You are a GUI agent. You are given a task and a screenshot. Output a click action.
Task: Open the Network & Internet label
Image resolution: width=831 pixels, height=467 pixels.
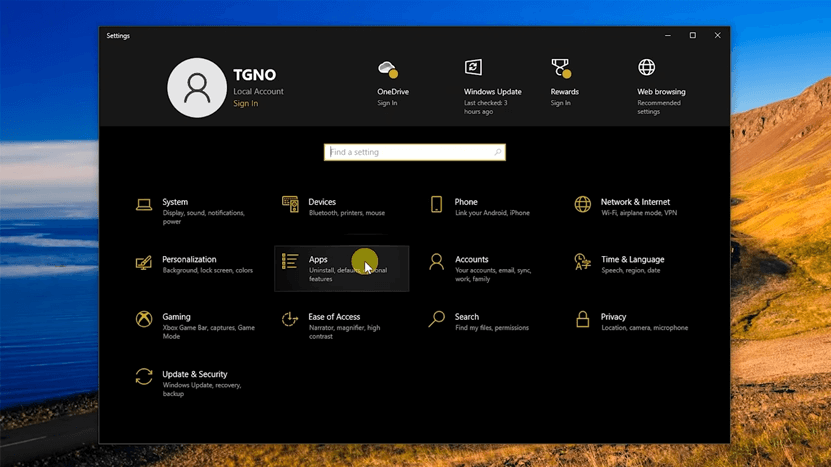[635, 202]
